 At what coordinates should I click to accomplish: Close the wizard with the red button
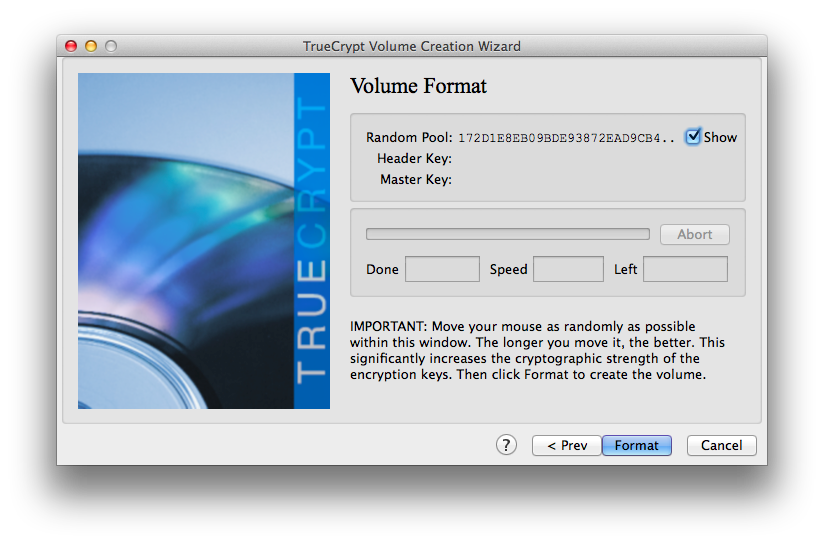coord(71,46)
